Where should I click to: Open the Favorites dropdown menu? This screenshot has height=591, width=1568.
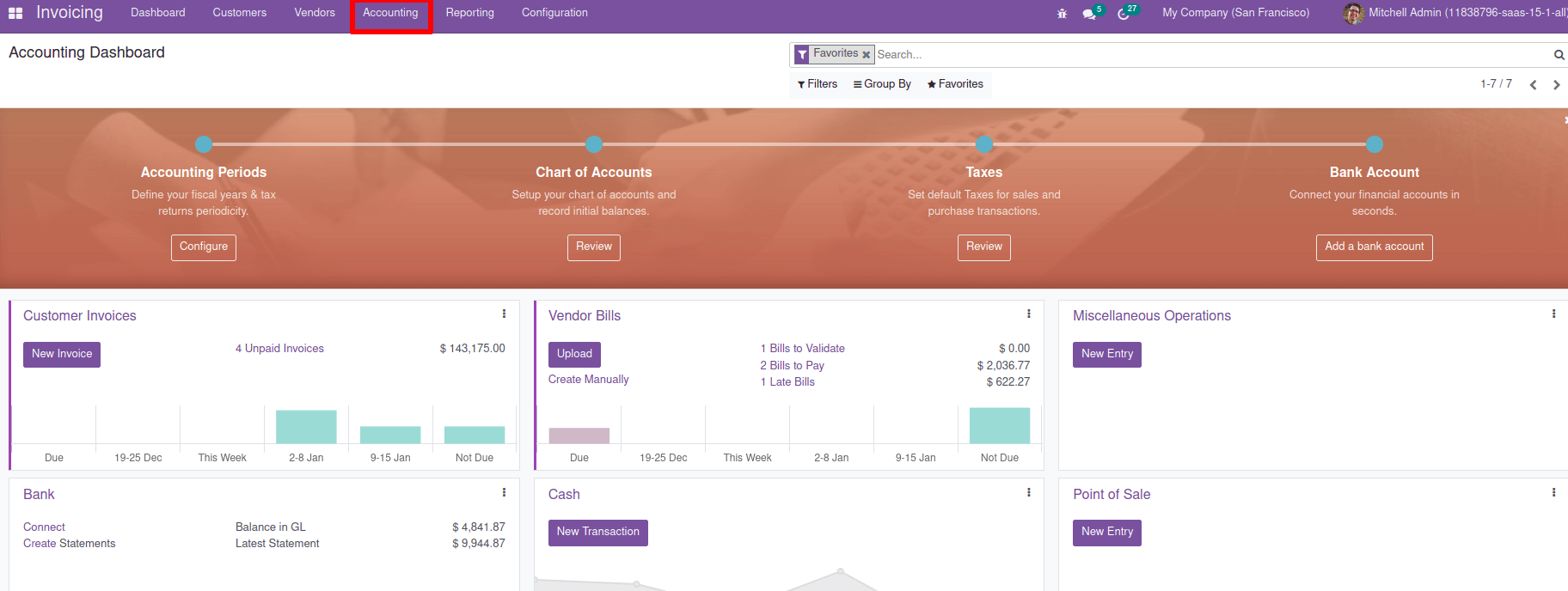pos(955,84)
